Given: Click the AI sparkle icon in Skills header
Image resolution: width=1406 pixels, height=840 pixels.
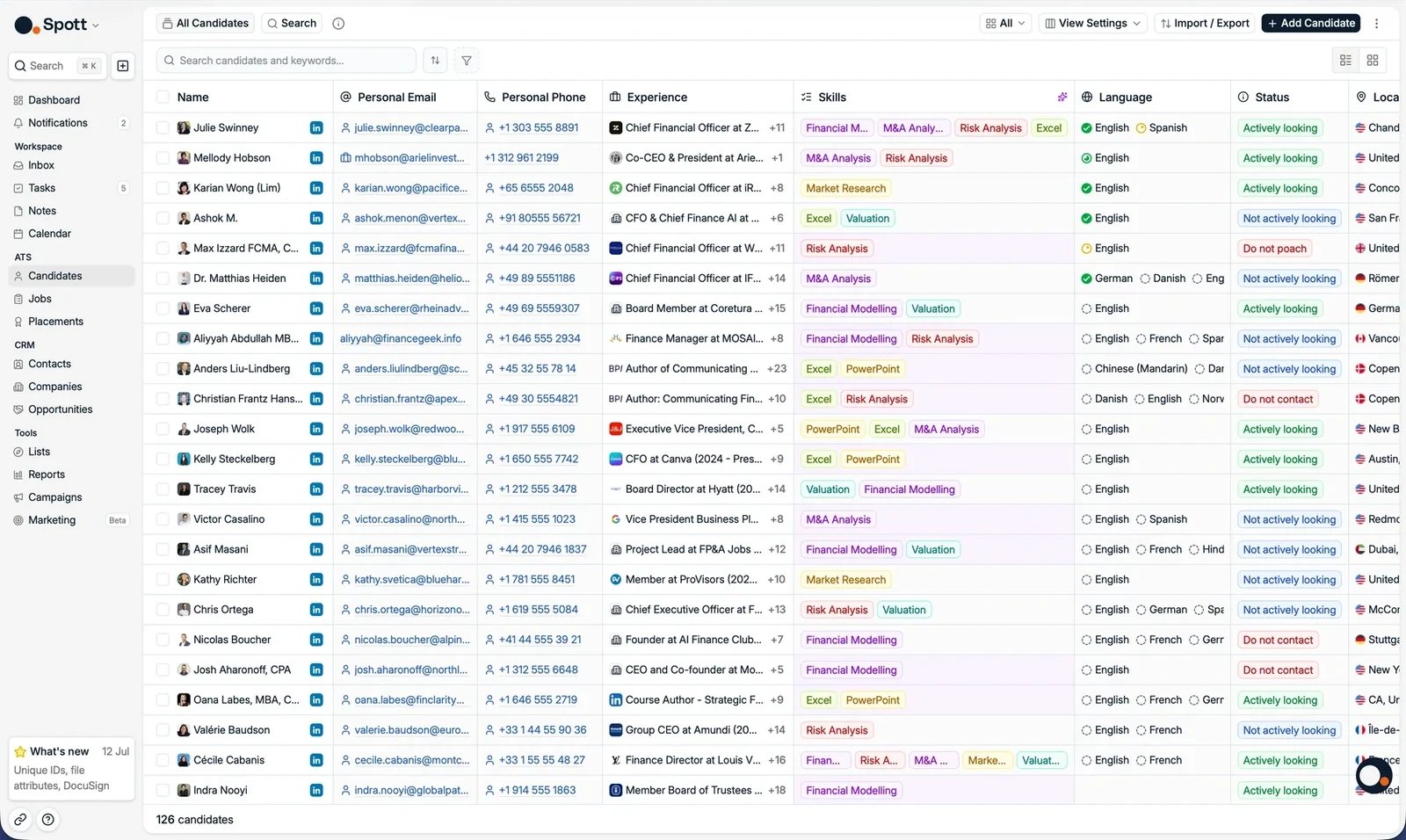Looking at the screenshot, I should [x=1062, y=98].
